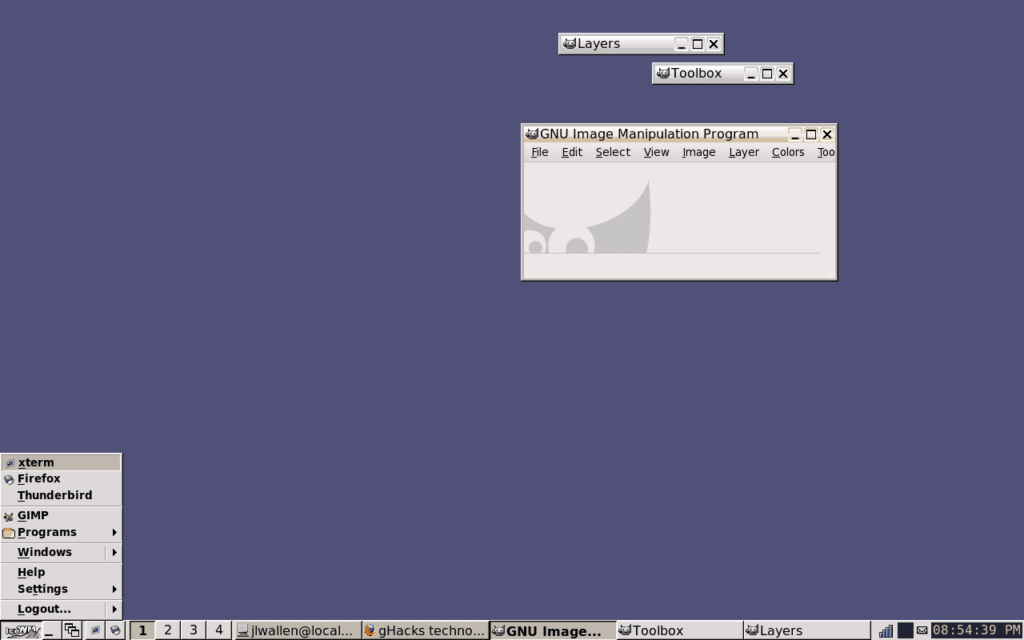Switch to virtual desktop 4
The width and height of the screenshot is (1024, 640).
pos(218,630)
